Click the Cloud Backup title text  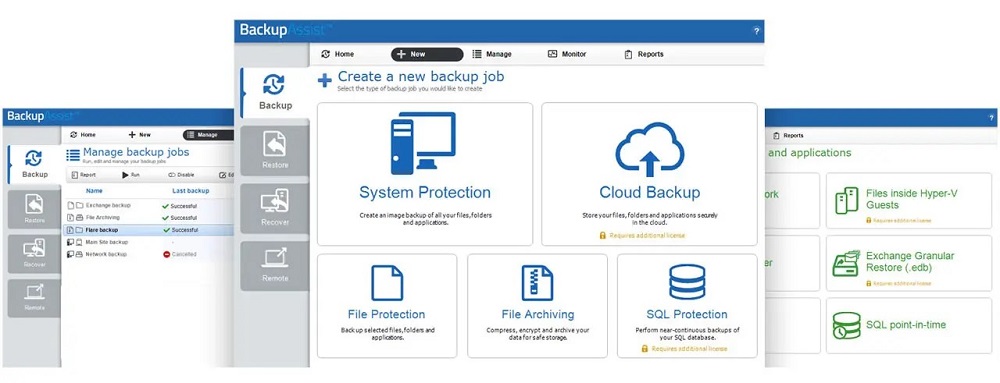click(x=649, y=192)
